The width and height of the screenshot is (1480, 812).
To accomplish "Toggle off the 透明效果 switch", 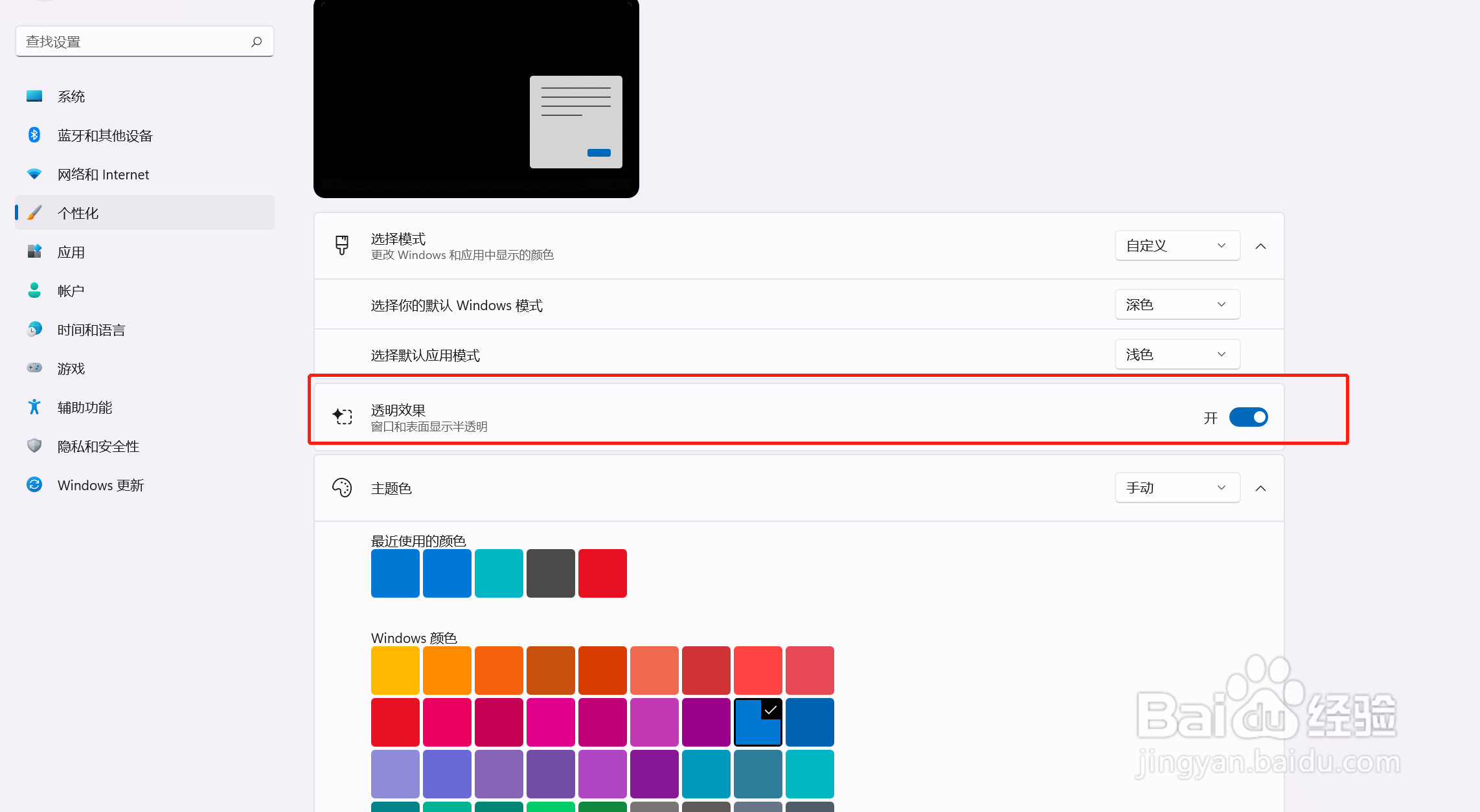I will (x=1247, y=417).
